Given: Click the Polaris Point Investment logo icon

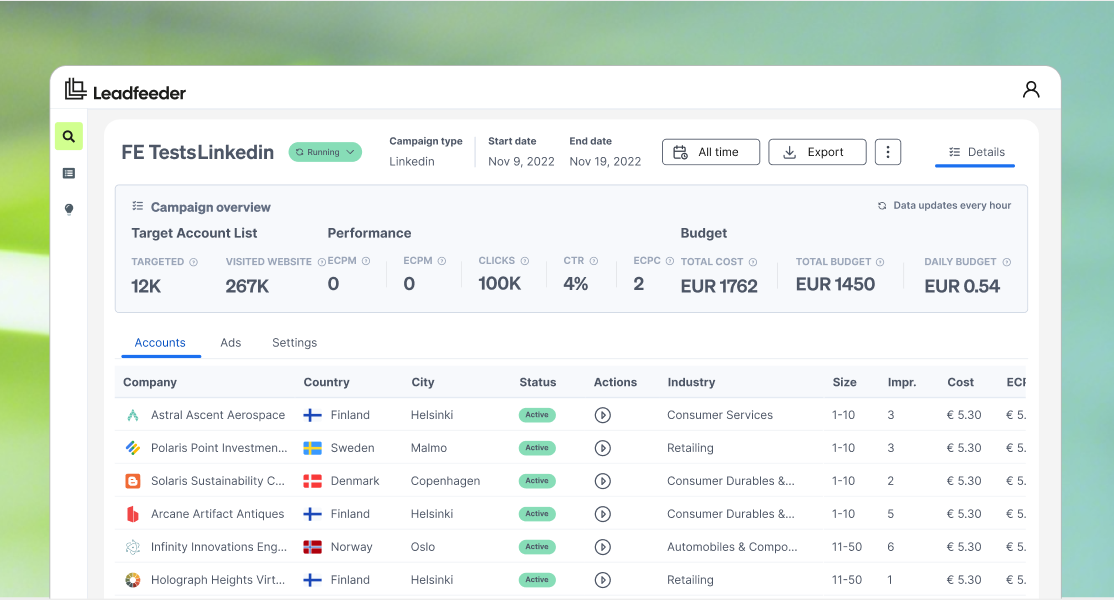Looking at the screenshot, I should click(x=133, y=448).
